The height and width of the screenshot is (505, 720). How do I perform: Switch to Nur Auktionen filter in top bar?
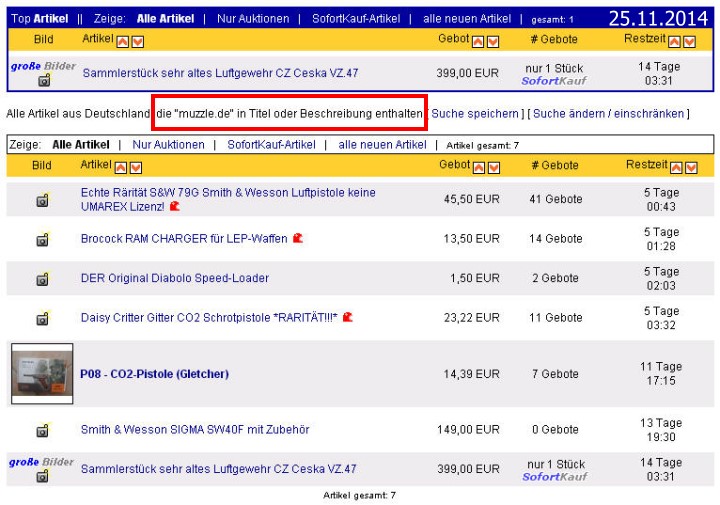point(253,19)
